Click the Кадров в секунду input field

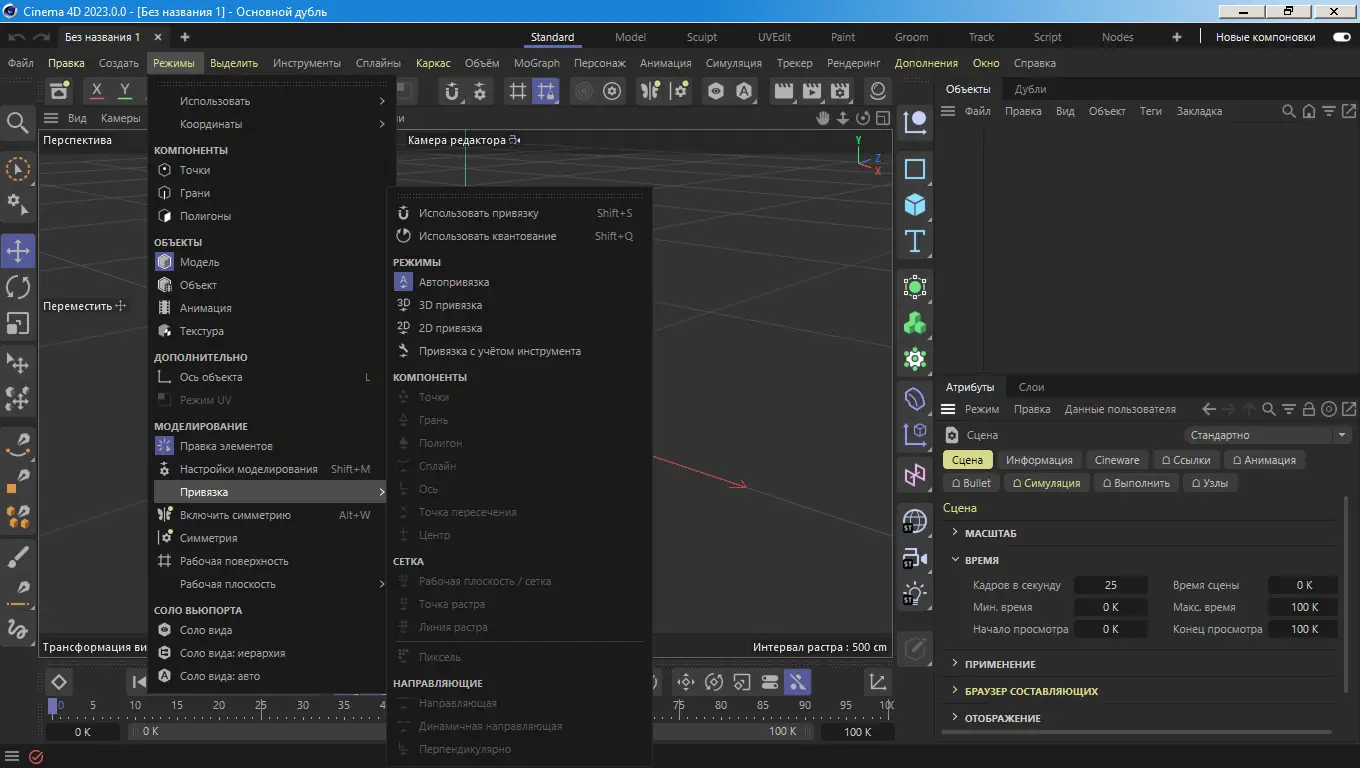(x=1111, y=584)
